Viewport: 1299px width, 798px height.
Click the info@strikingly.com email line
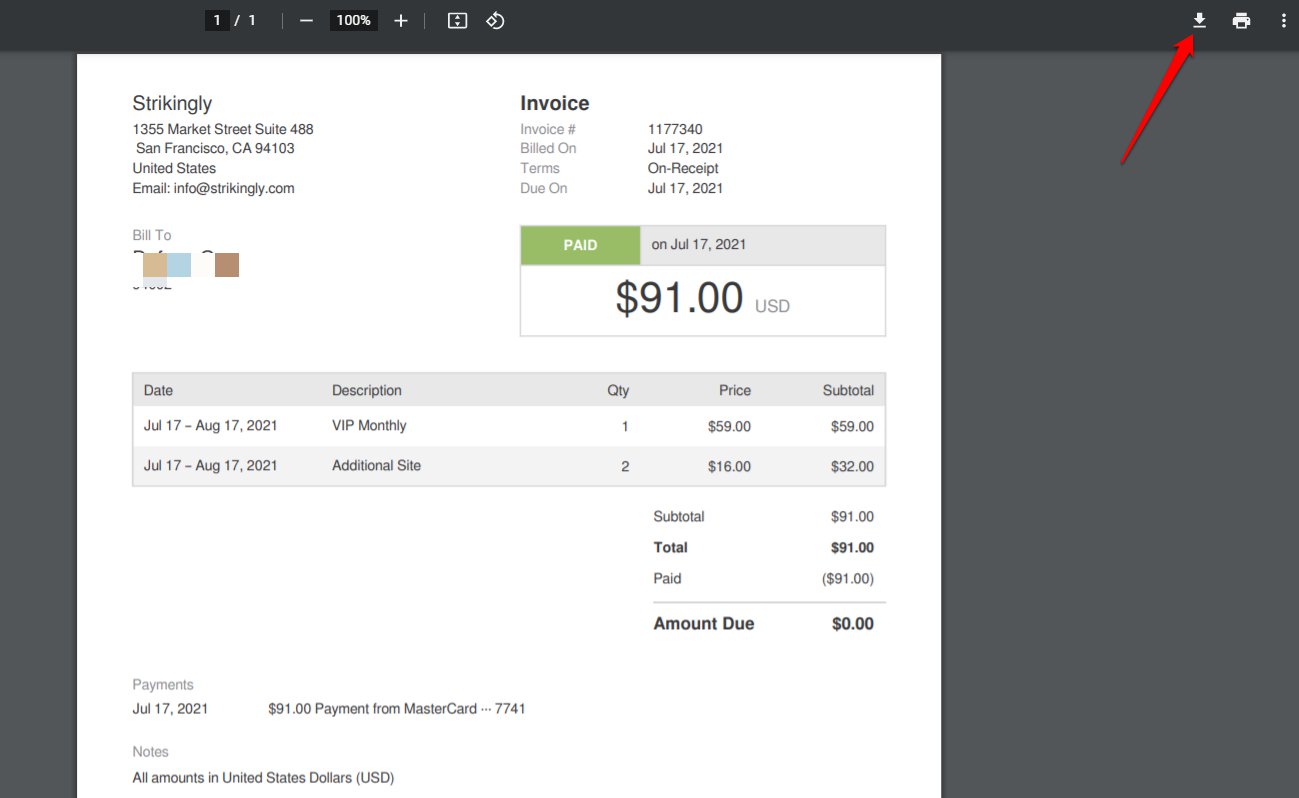point(213,188)
